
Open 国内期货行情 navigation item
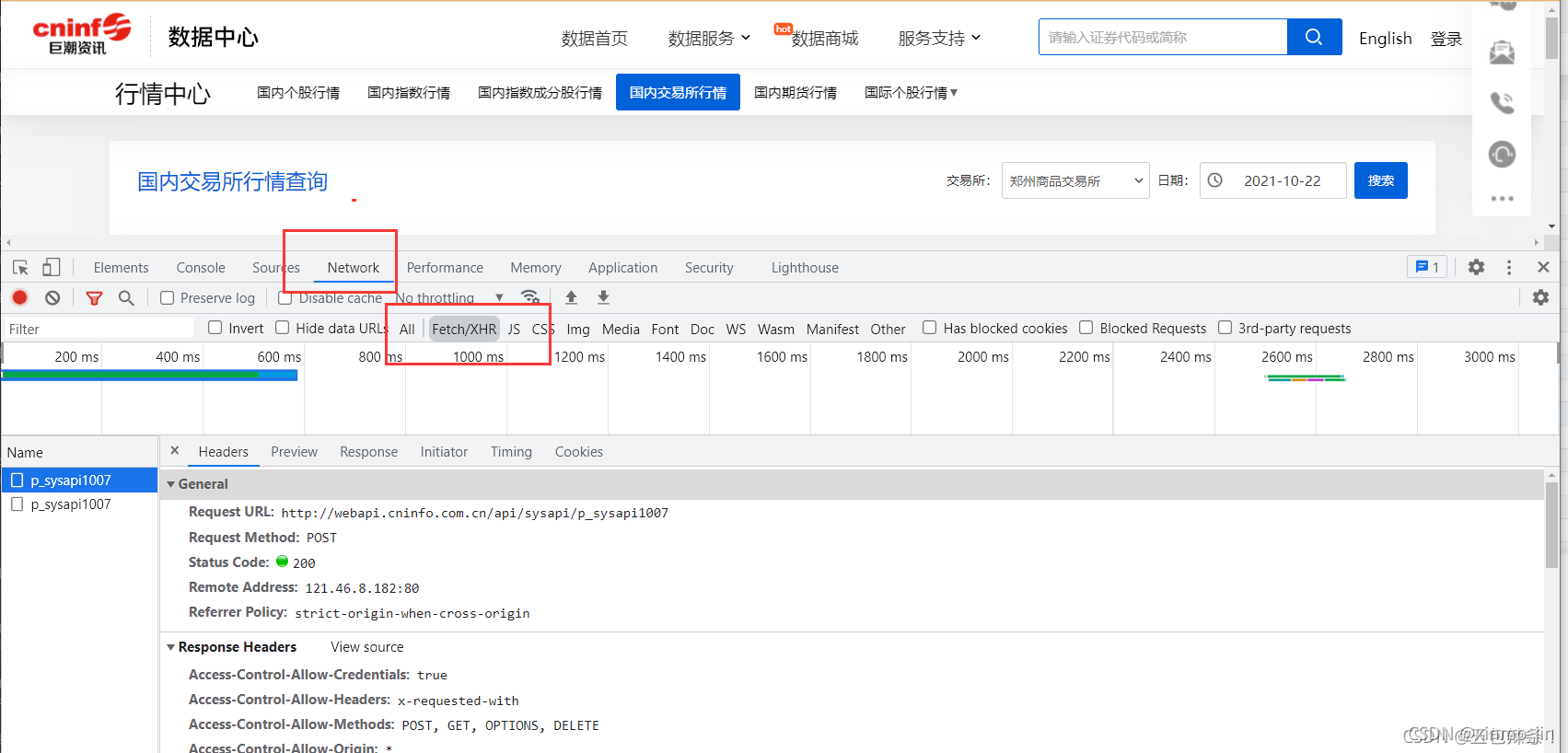pos(796,92)
